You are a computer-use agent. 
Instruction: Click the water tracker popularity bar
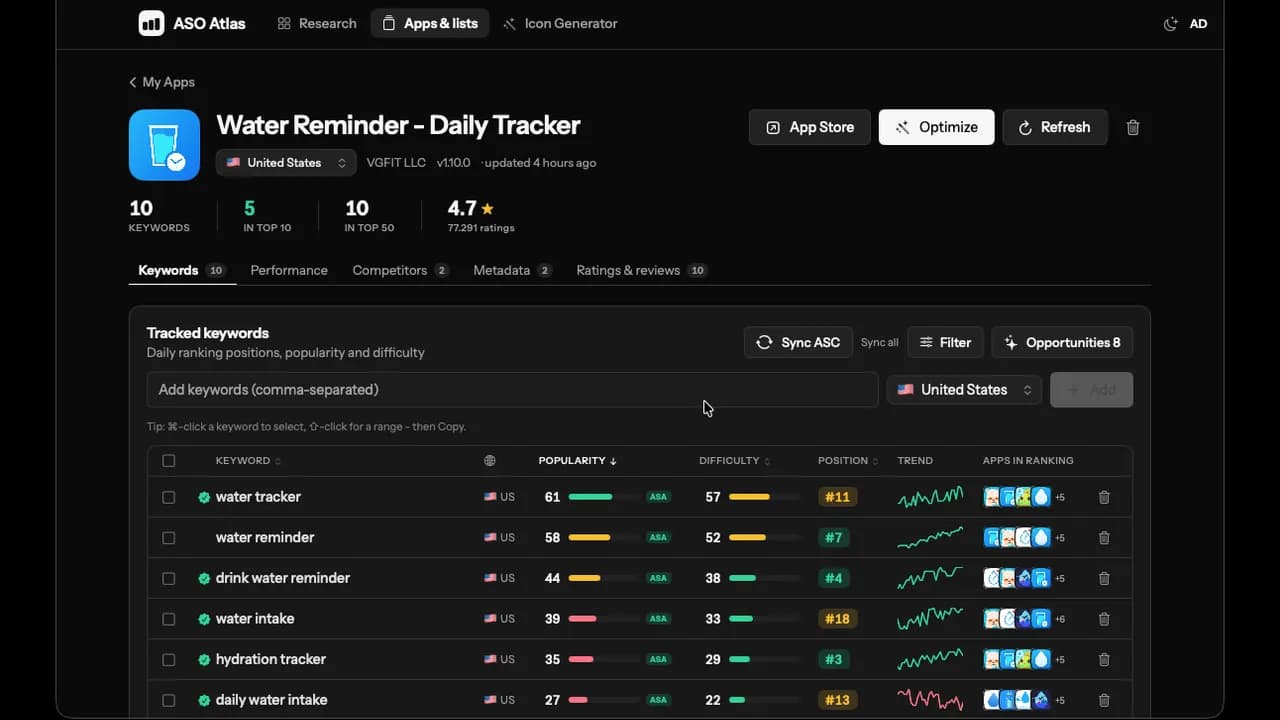[604, 497]
